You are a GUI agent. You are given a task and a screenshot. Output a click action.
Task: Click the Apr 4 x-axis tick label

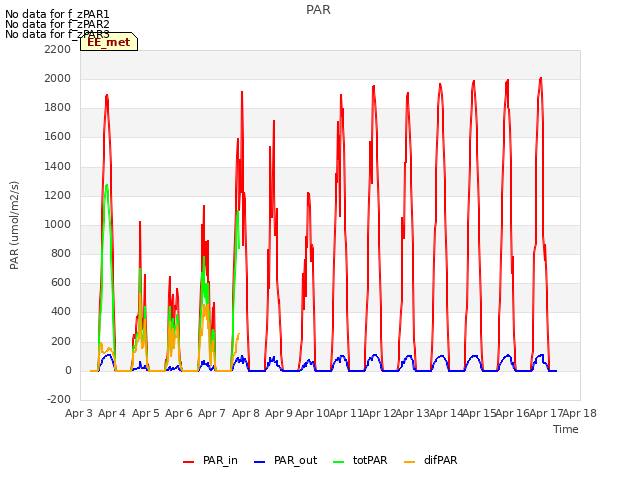click(112, 413)
